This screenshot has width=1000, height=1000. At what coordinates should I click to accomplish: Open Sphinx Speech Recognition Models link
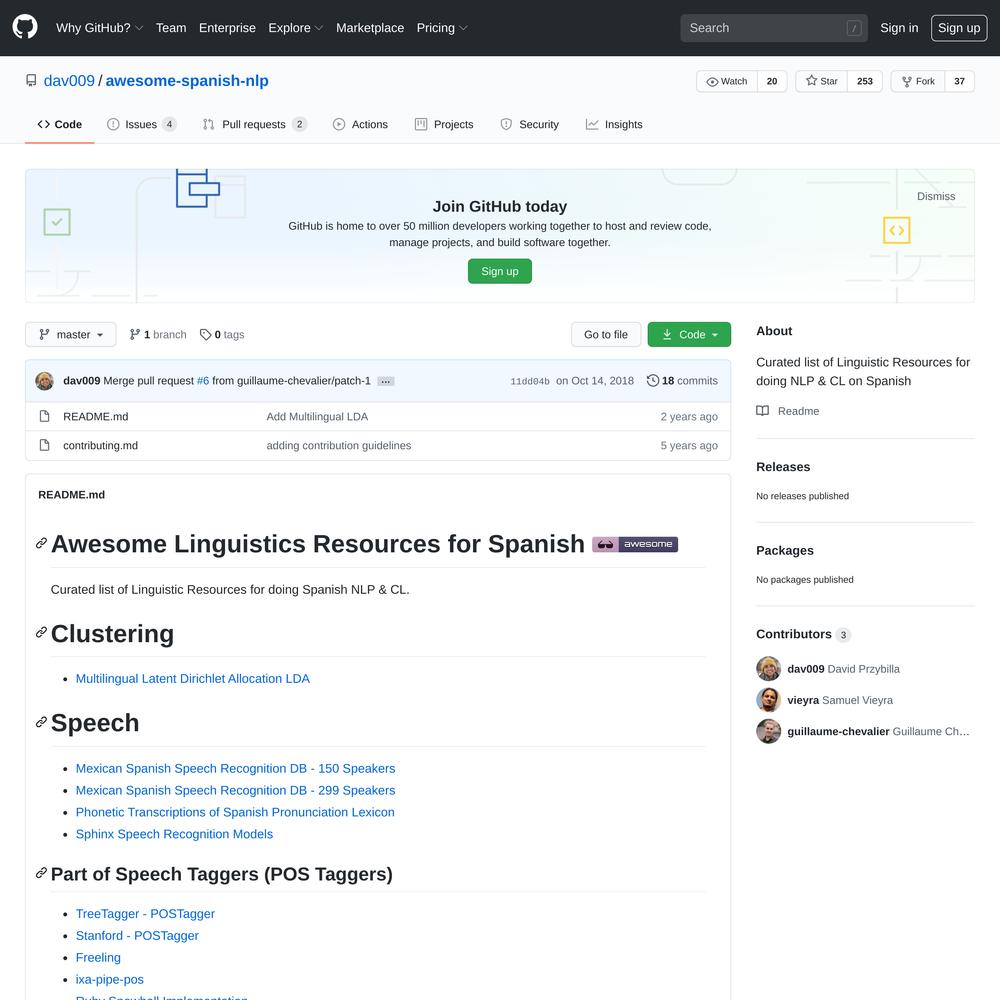pyautogui.click(x=174, y=834)
